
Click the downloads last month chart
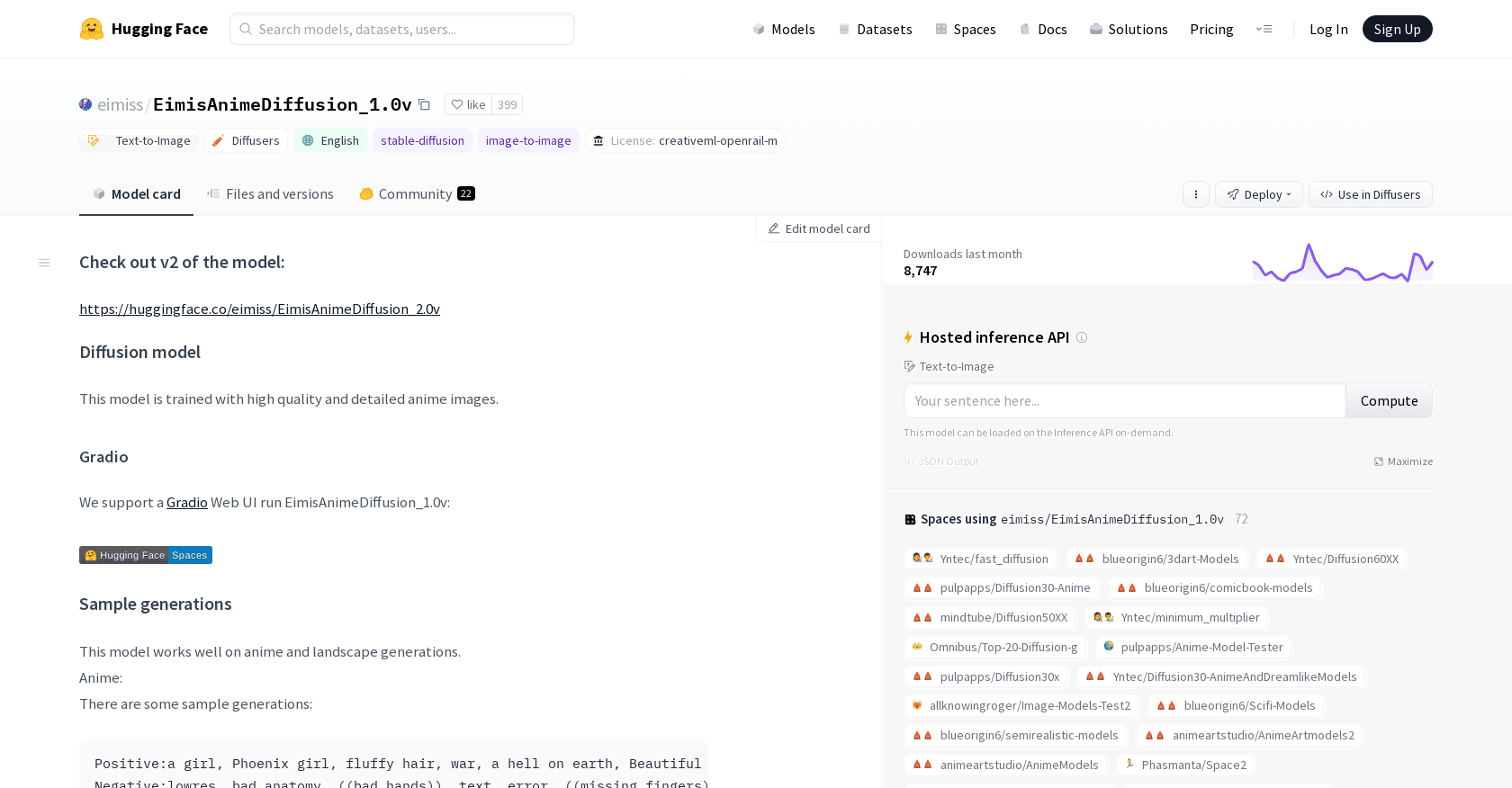(1343, 262)
